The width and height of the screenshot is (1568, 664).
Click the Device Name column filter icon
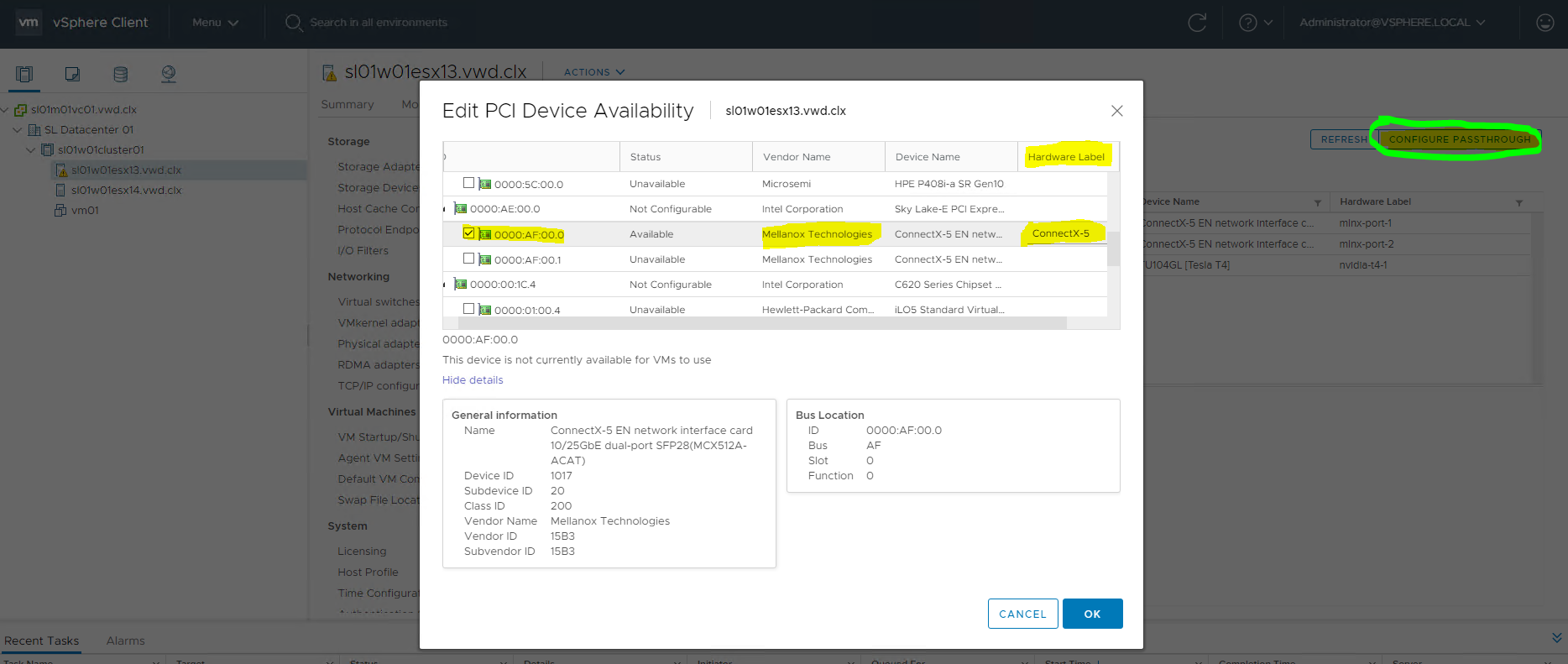(x=1317, y=202)
